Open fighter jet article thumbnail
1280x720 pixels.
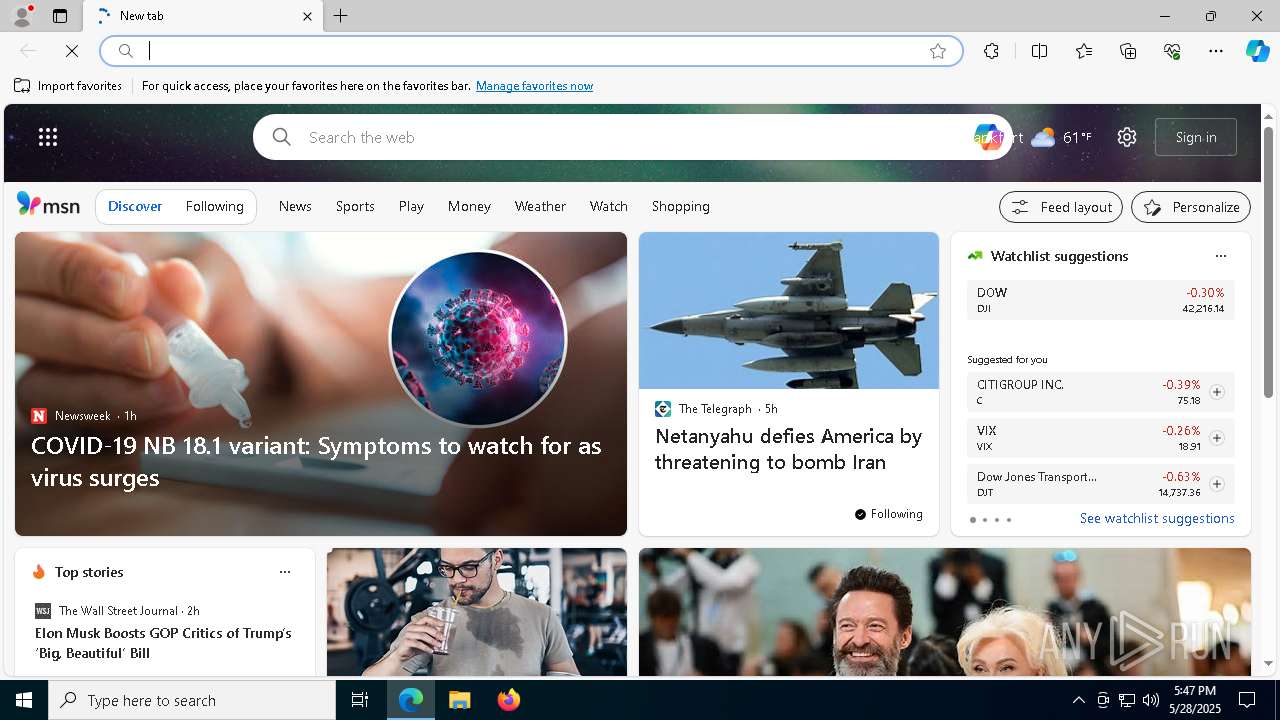point(789,310)
